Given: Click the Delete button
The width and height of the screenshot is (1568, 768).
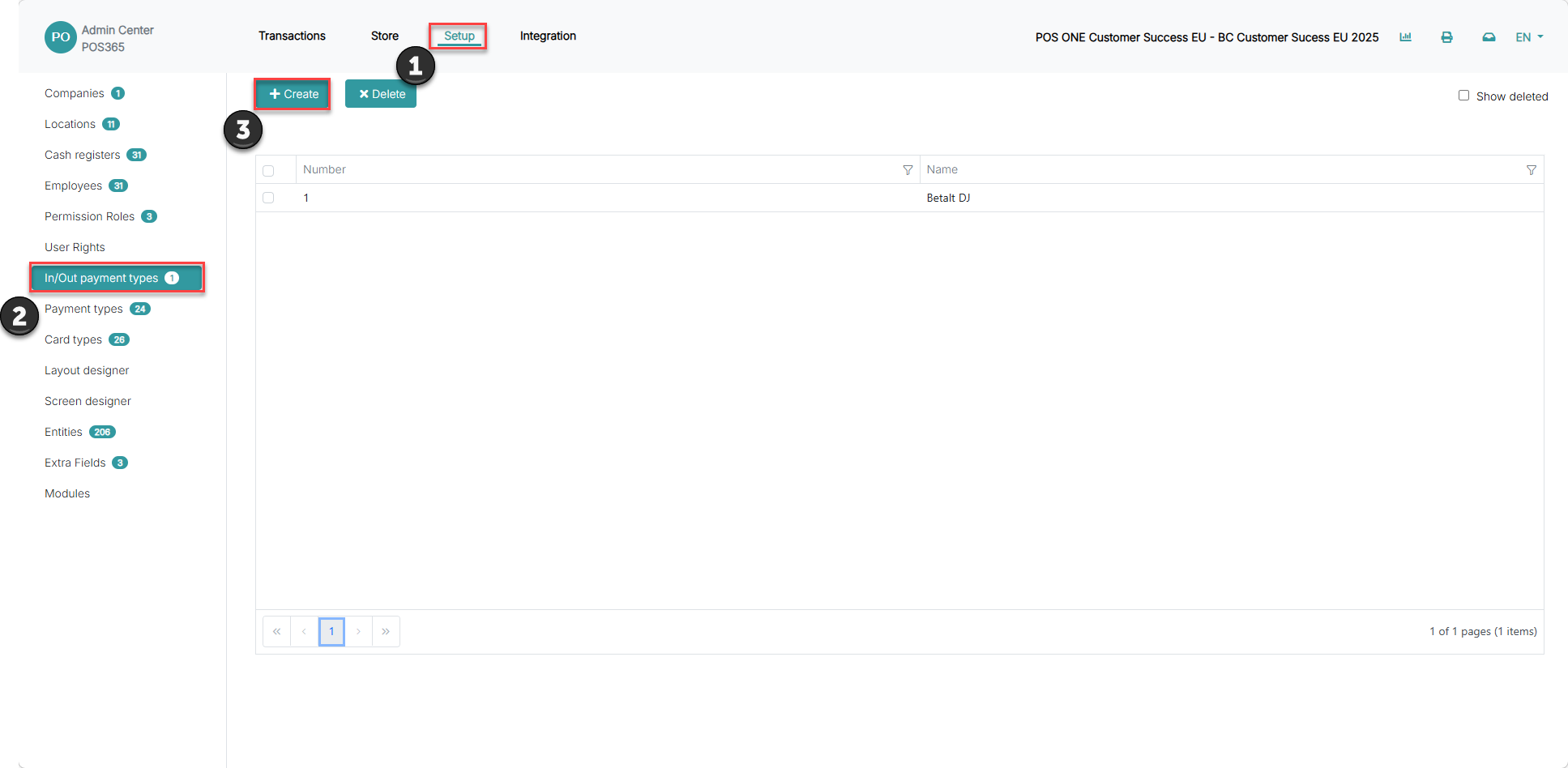Looking at the screenshot, I should tap(381, 94).
